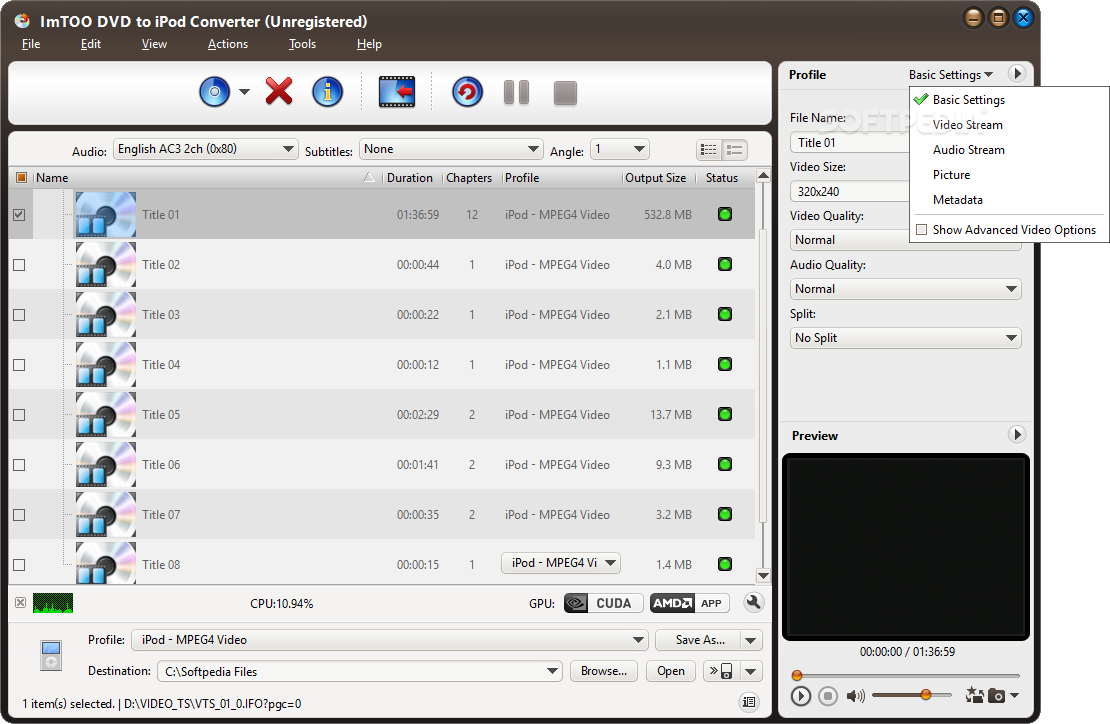Check the Title 04 checkbox
Image resolution: width=1110 pixels, height=724 pixels.
(x=19, y=365)
